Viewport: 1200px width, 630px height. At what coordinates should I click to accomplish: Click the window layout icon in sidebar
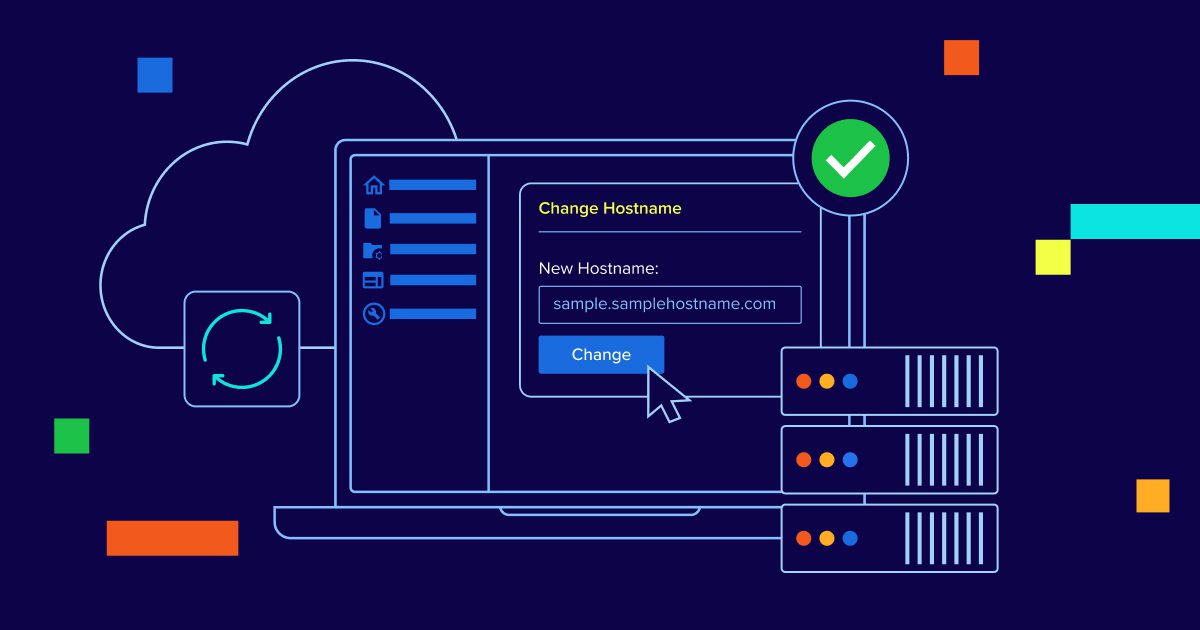(x=373, y=281)
